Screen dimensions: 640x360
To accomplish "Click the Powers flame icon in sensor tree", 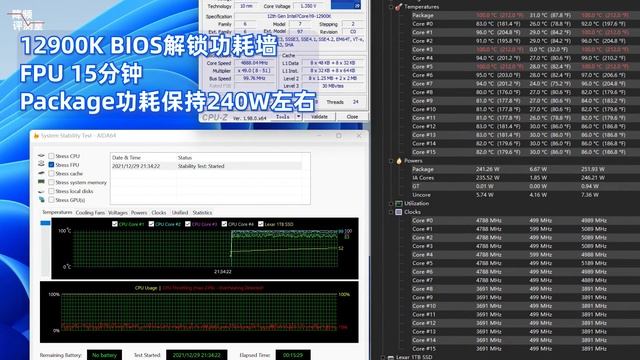I will click(x=399, y=161).
